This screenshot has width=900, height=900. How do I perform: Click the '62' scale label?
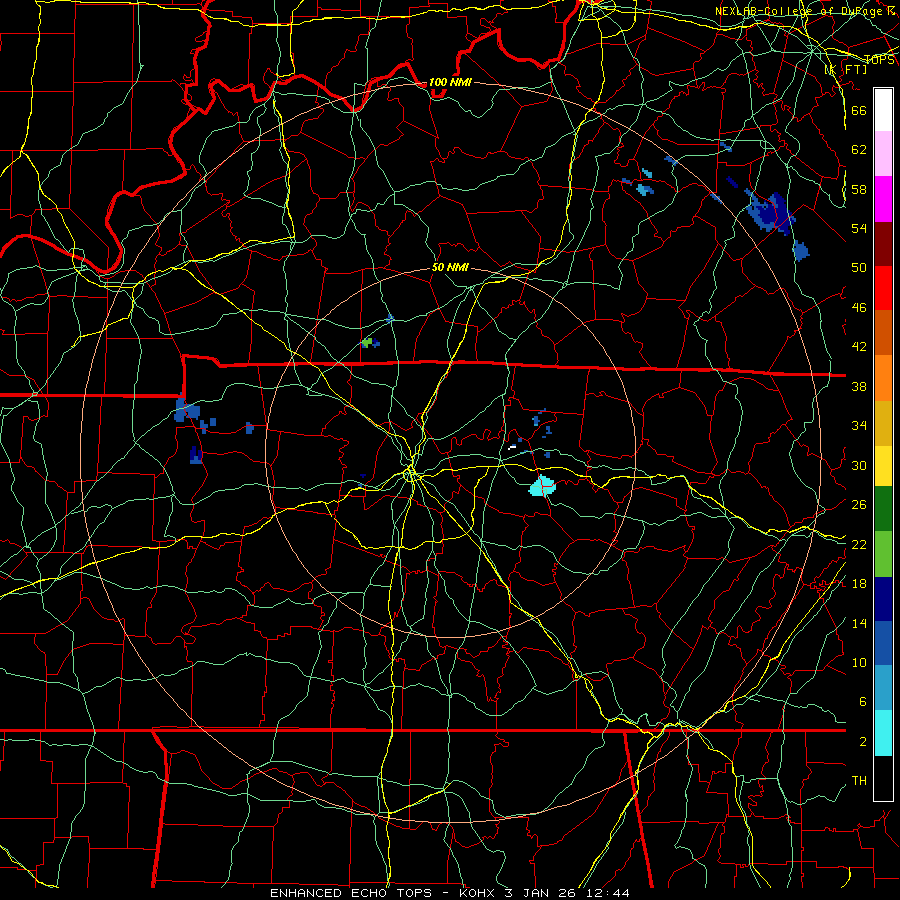point(859,149)
